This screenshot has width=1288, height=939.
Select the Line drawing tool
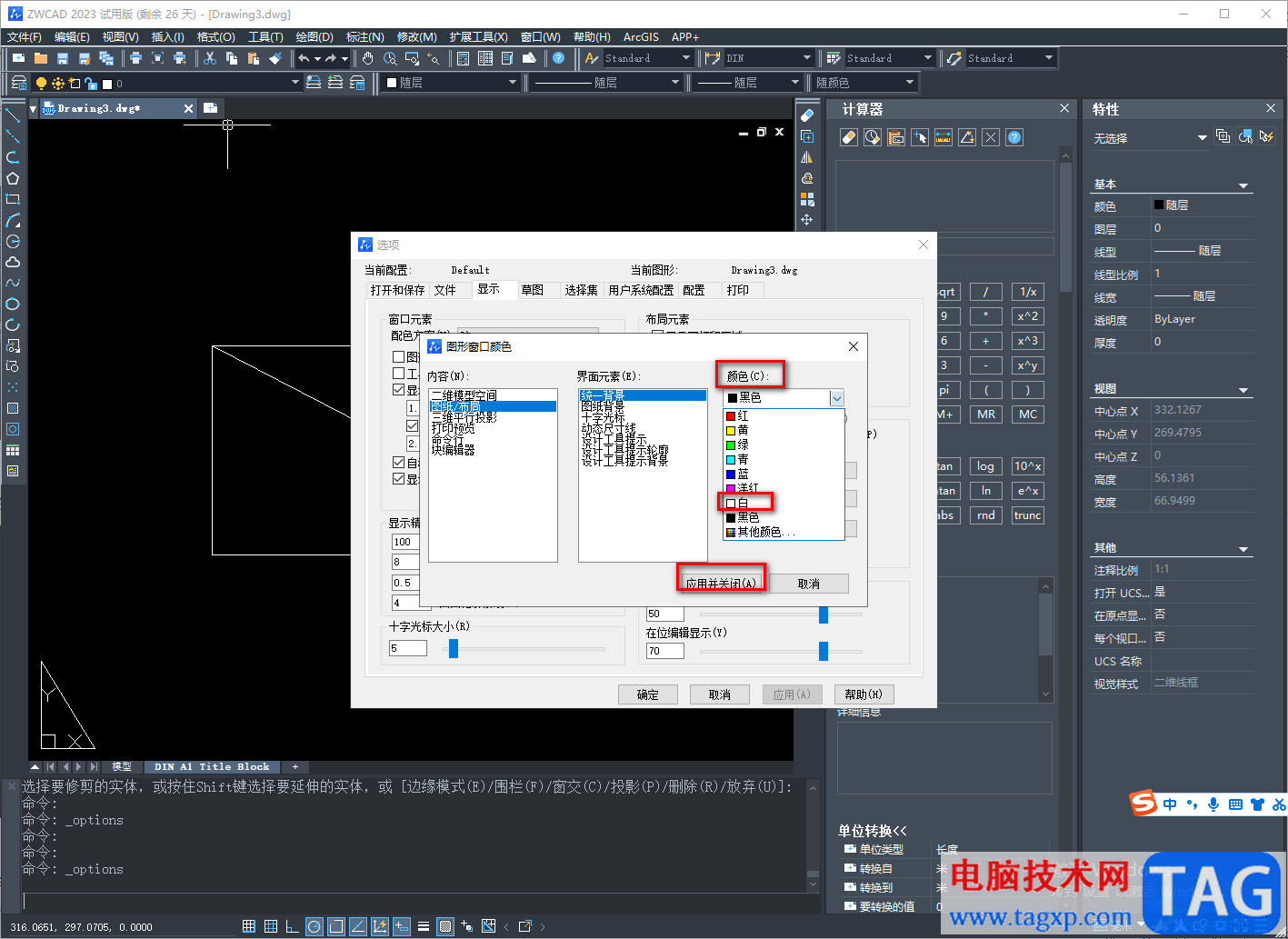point(13,115)
